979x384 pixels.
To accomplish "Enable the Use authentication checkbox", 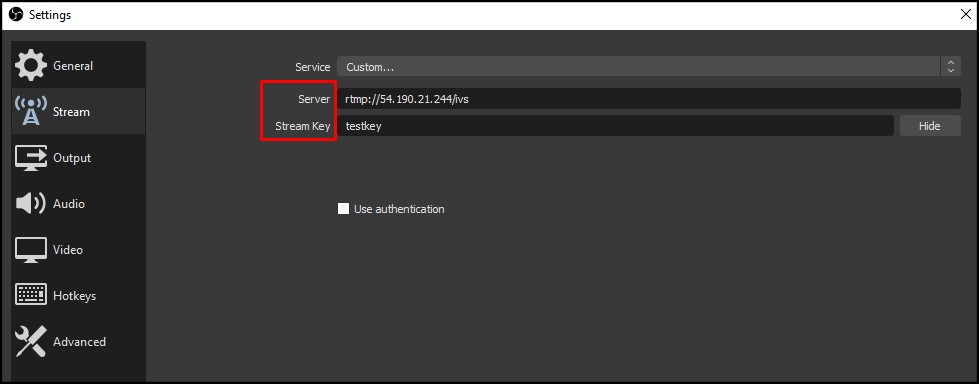I will [x=343, y=209].
